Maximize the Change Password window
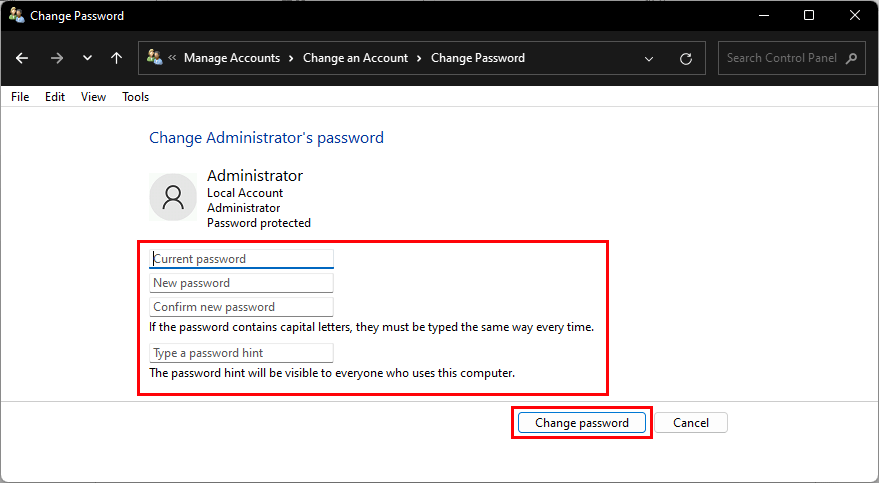879x483 pixels. click(809, 15)
